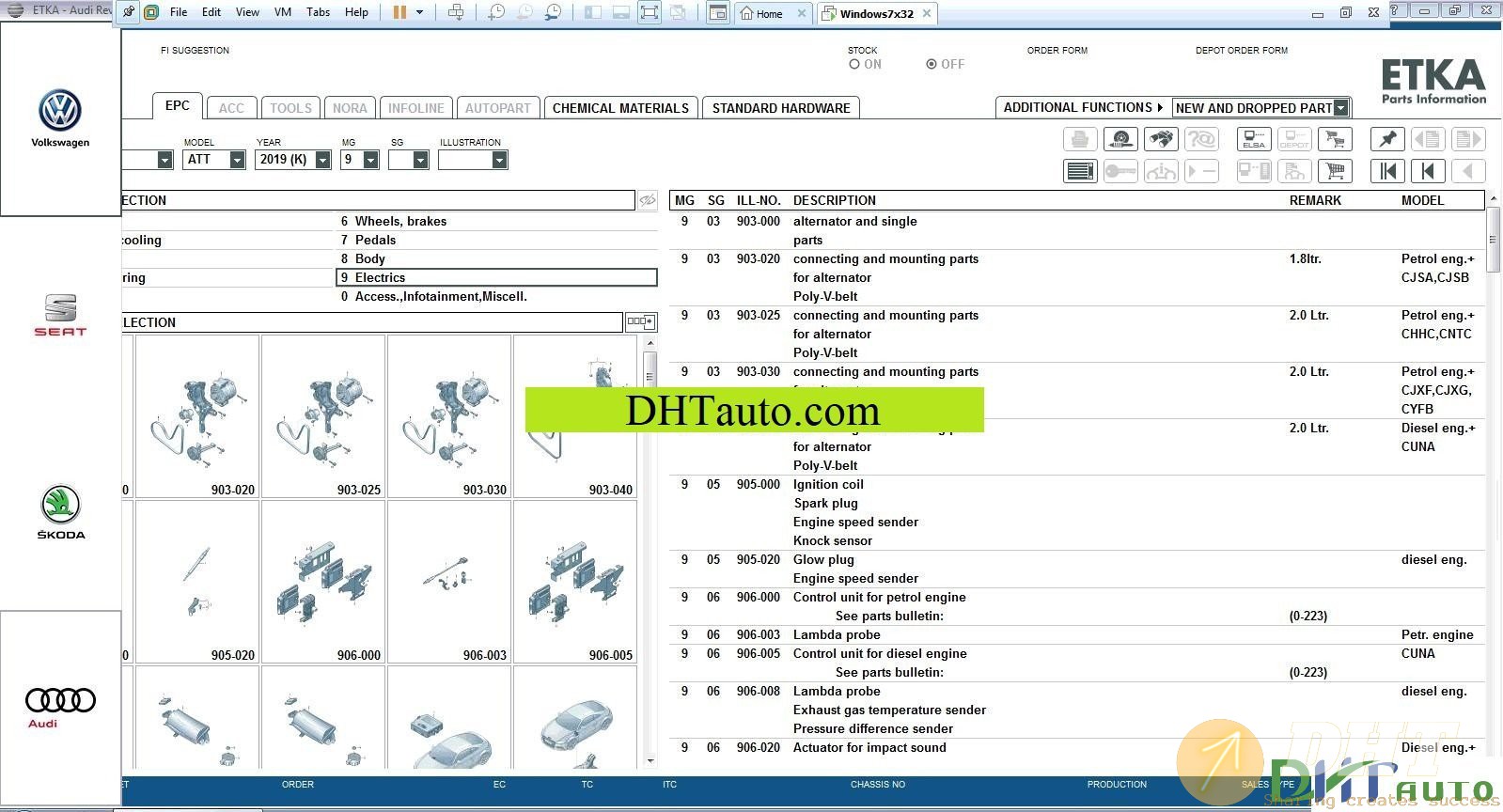Click scroll down arrow of thumbnail panel
The width and height of the screenshot is (1503, 812).
coord(650,761)
